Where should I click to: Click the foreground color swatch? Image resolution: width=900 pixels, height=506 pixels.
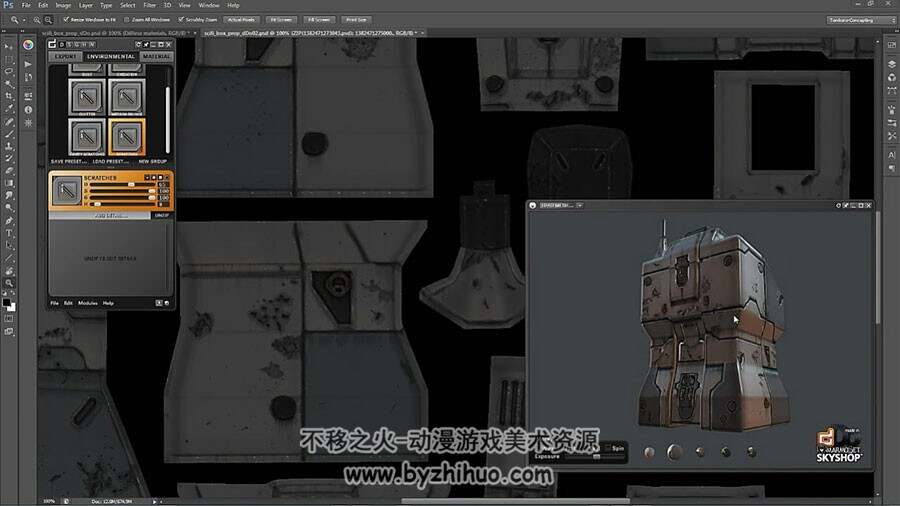click(x=6, y=302)
